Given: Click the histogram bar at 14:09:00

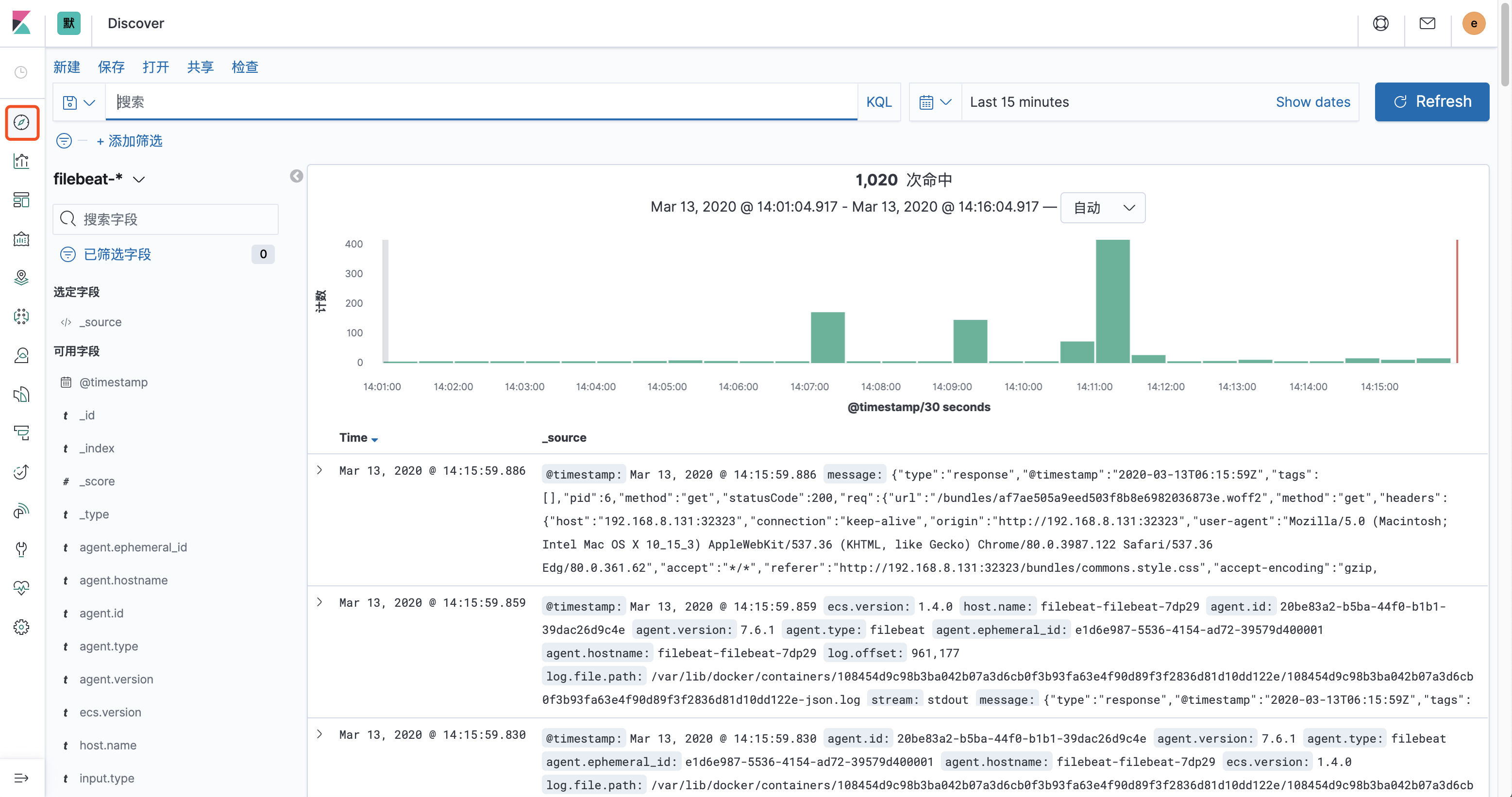Looking at the screenshot, I should 970,341.
